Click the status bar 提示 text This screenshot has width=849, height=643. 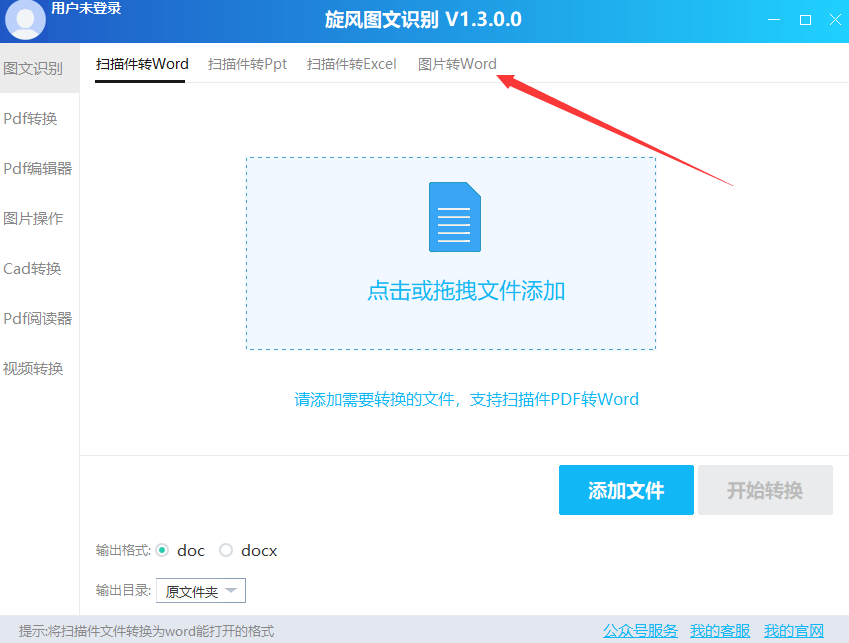click(x=146, y=631)
